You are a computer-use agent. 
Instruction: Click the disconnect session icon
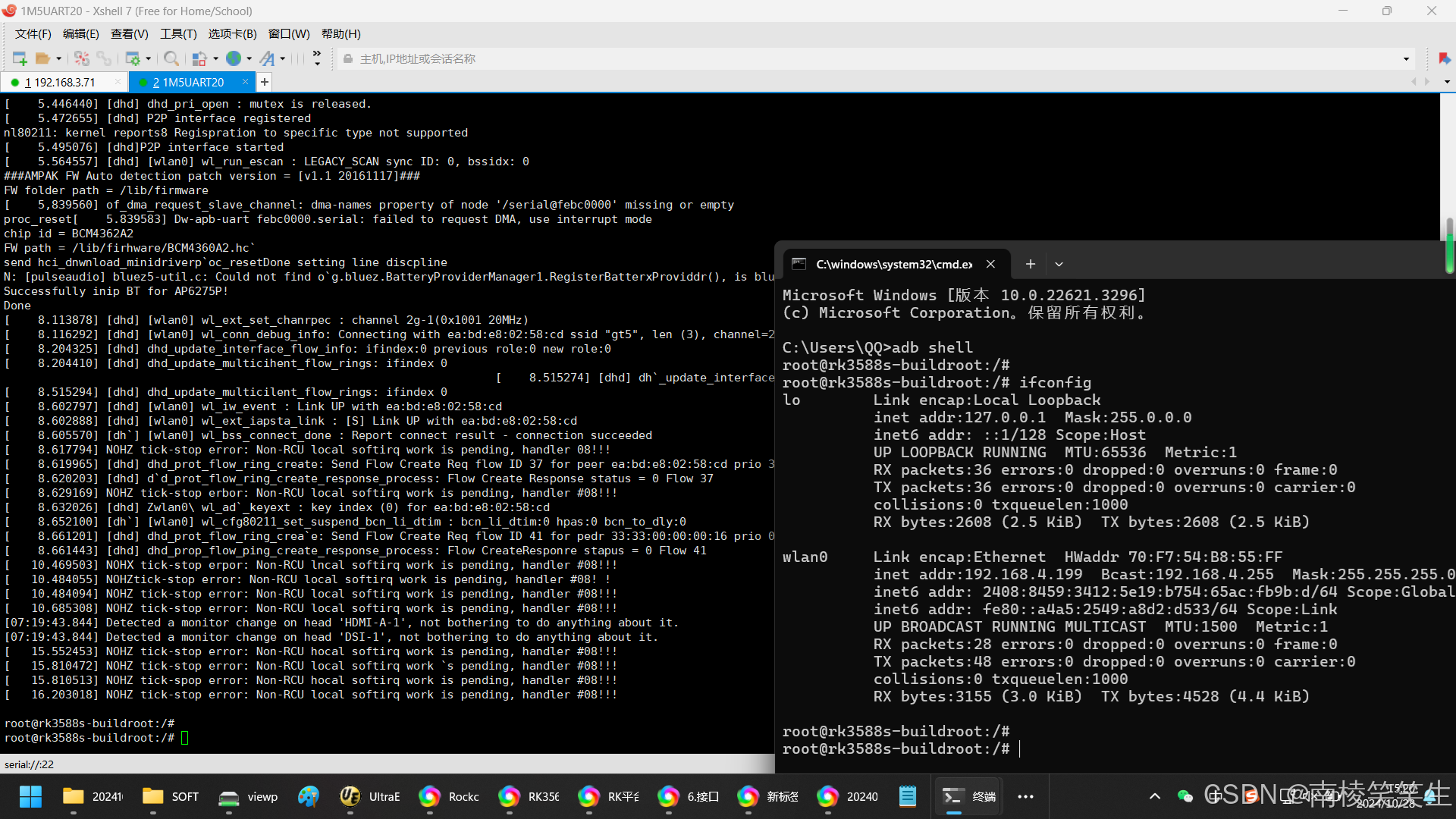(x=82, y=58)
